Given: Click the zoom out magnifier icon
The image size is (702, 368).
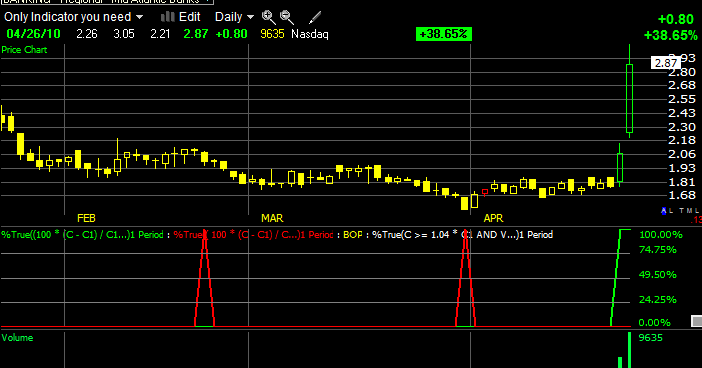Looking at the screenshot, I should coord(287,17).
